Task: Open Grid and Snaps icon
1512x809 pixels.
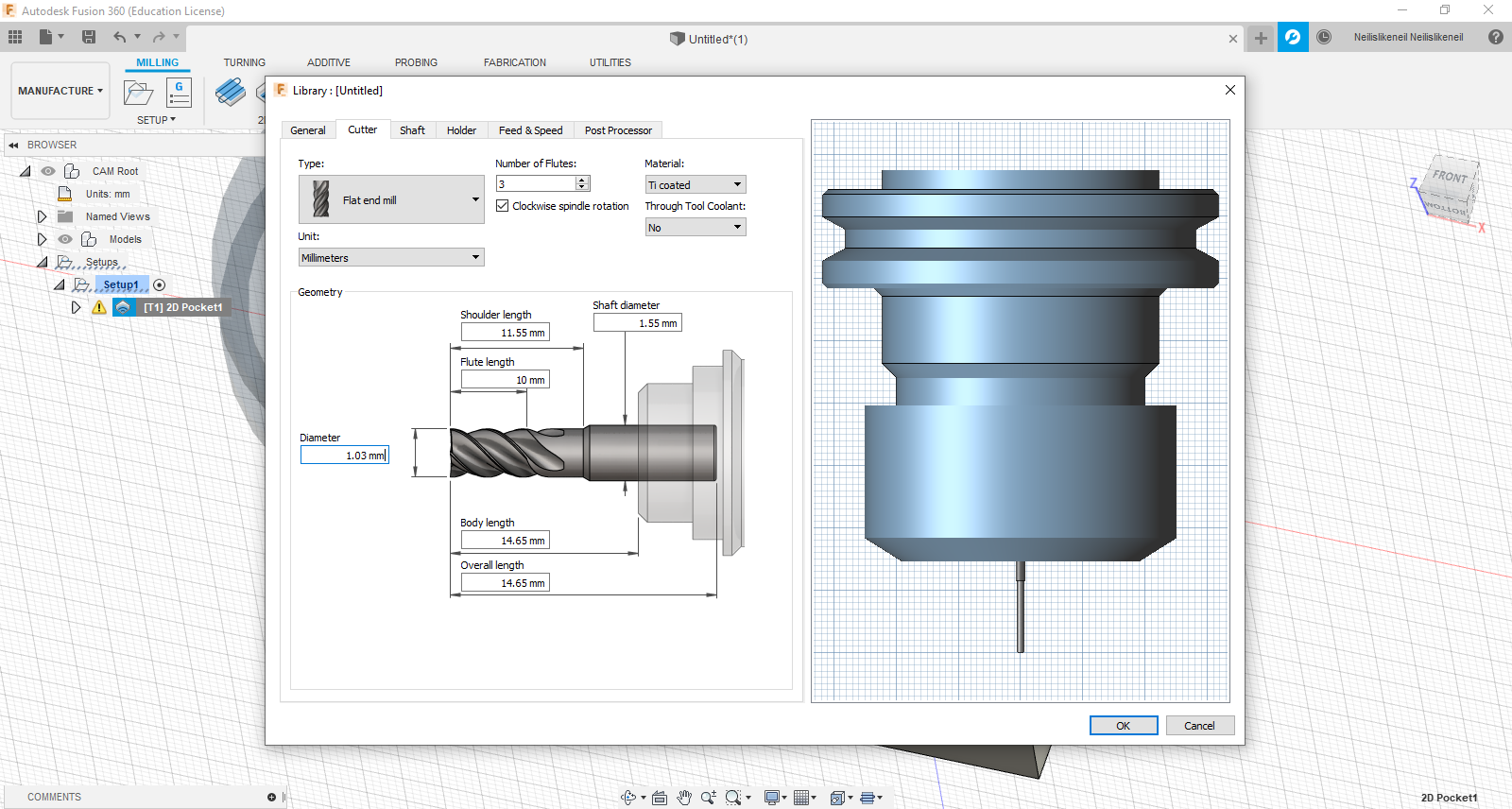Action: [x=801, y=798]
